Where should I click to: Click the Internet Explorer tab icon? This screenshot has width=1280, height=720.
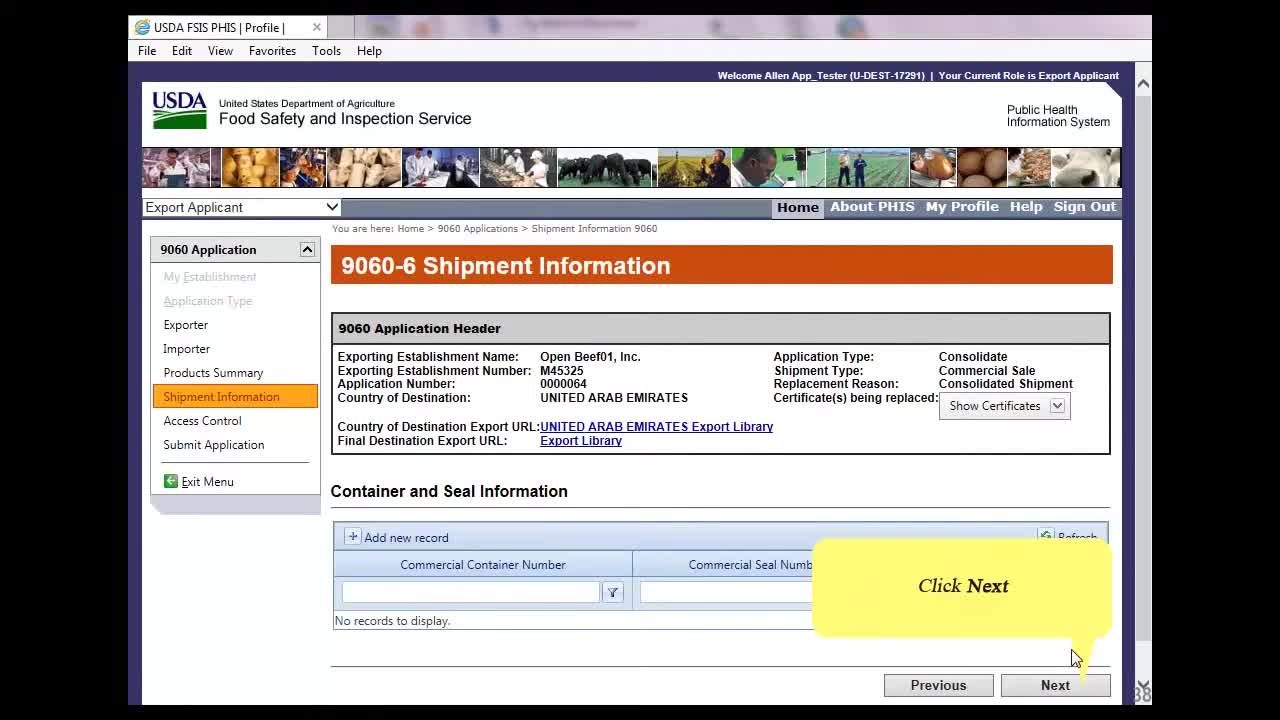(x=142, y=27)
